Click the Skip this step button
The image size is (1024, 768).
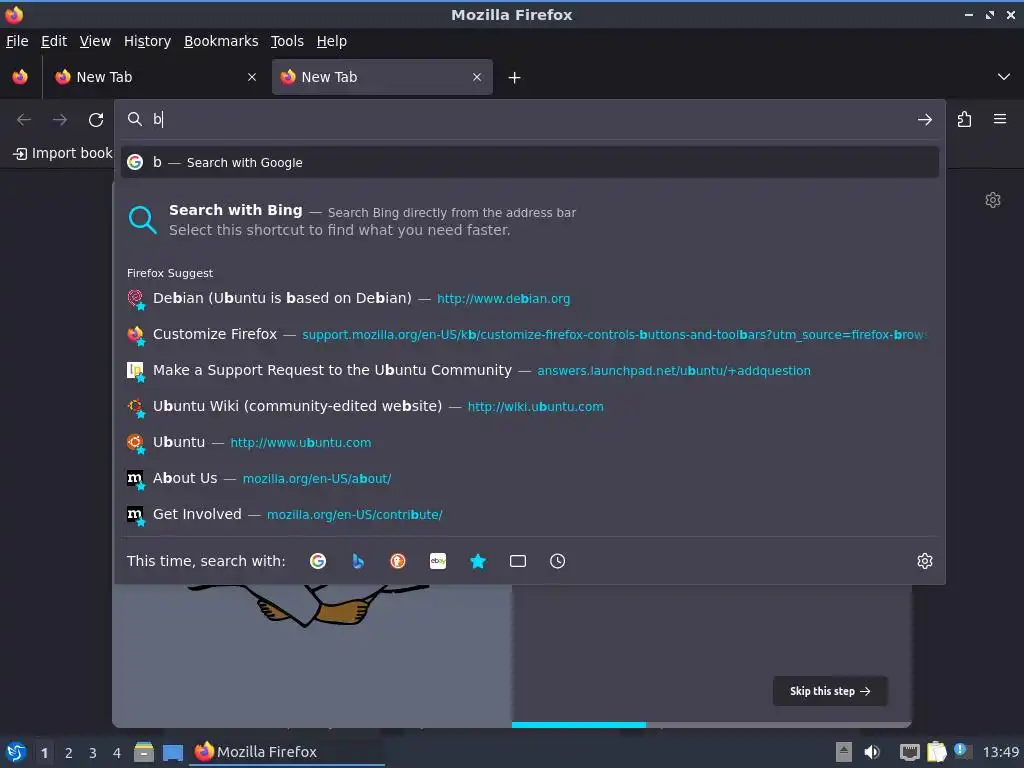[x=829, y=691]
